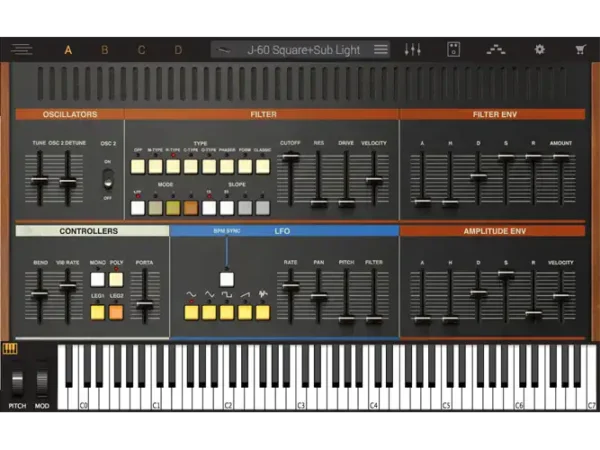Viewport: 600px width, 450px height.
Task: Switch to part D
Action: tap(178, 50)
